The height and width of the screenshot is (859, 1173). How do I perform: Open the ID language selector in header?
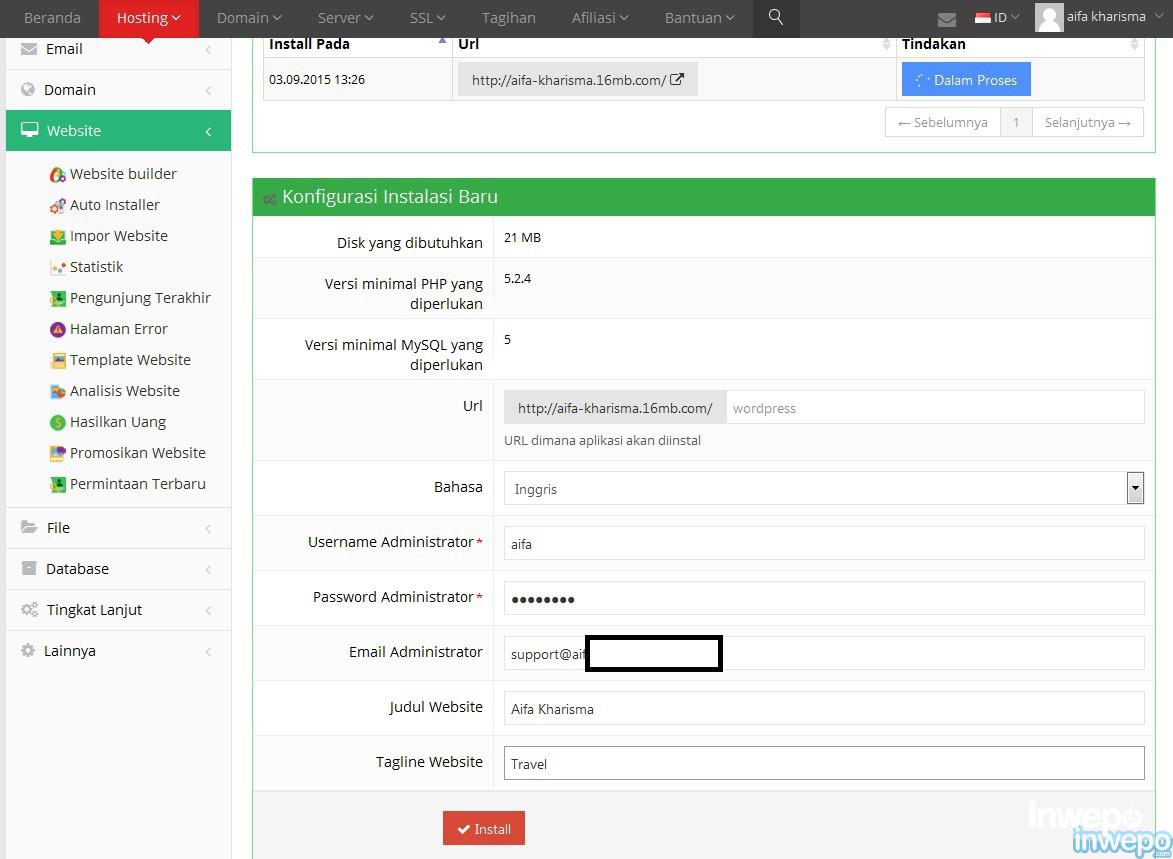(997, 18)
